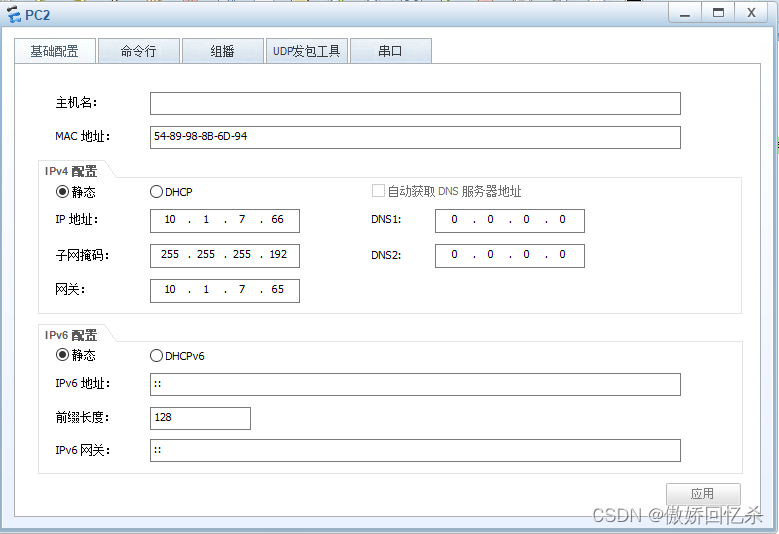Minimize the PC2 window
Image resolution: width=779 pixels, height=534 pixels.
coord(685,13)
